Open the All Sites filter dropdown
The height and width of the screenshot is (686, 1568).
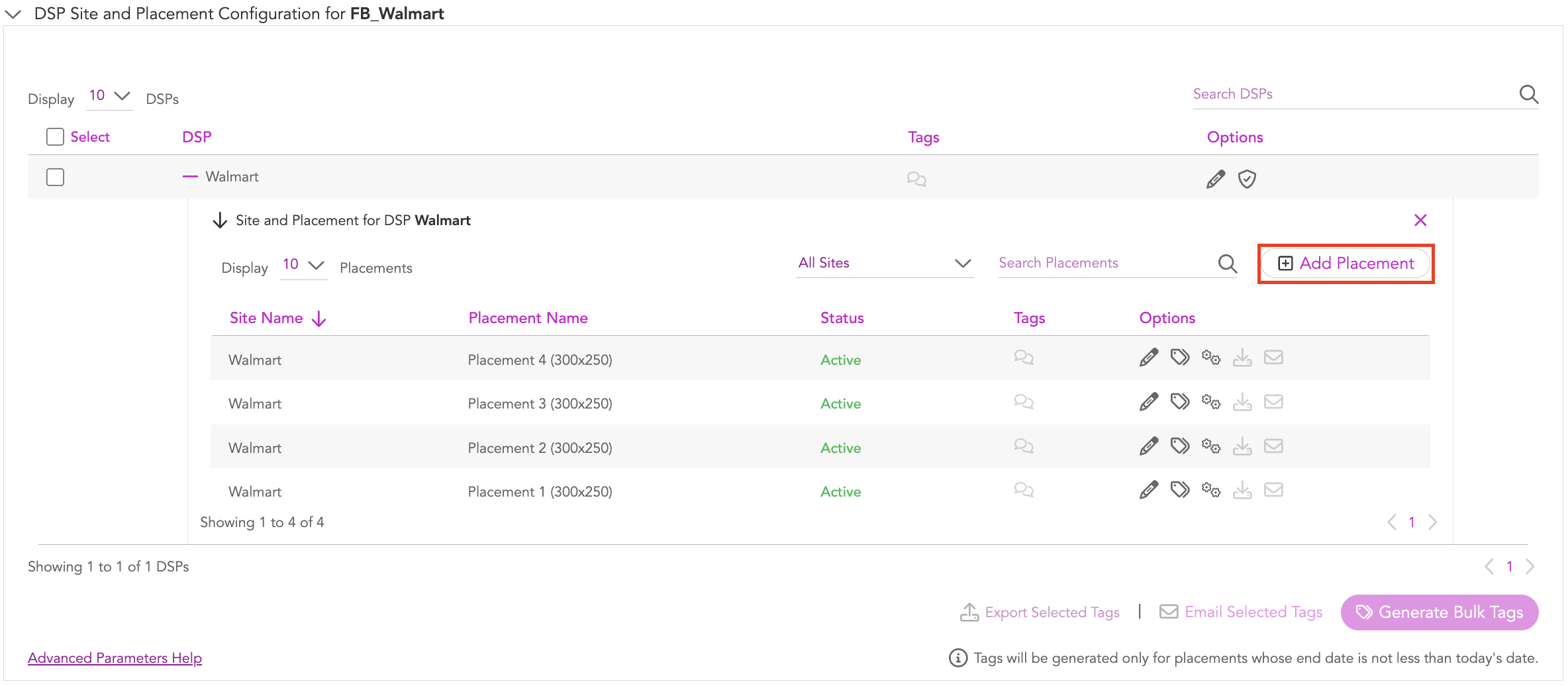point(885,264)
